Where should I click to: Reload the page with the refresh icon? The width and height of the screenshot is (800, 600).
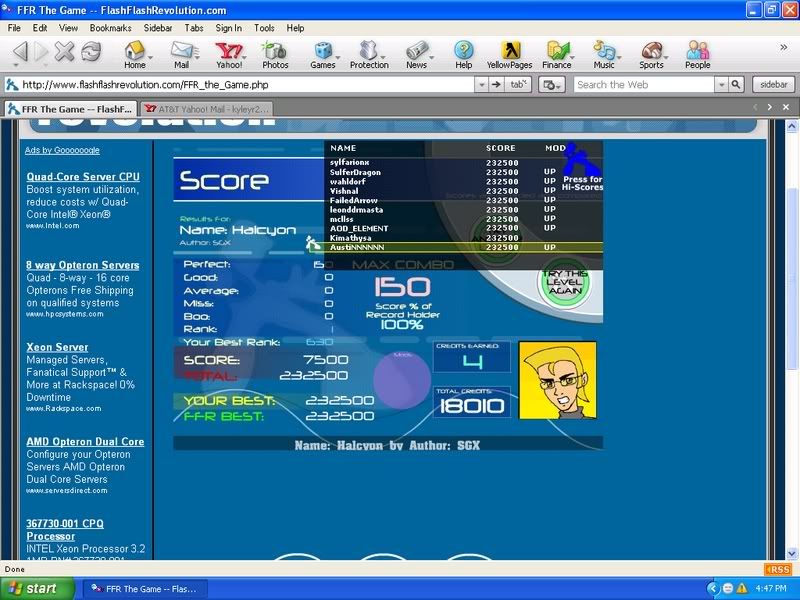point(91,52)
